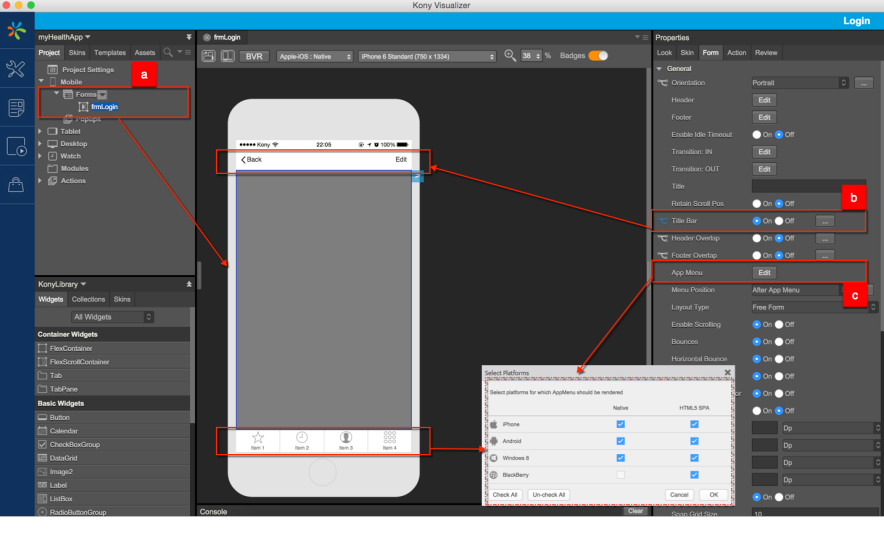884x539 pixels.
Task: Click the person Item 3 icon in app menu
Action: point(346,440)
